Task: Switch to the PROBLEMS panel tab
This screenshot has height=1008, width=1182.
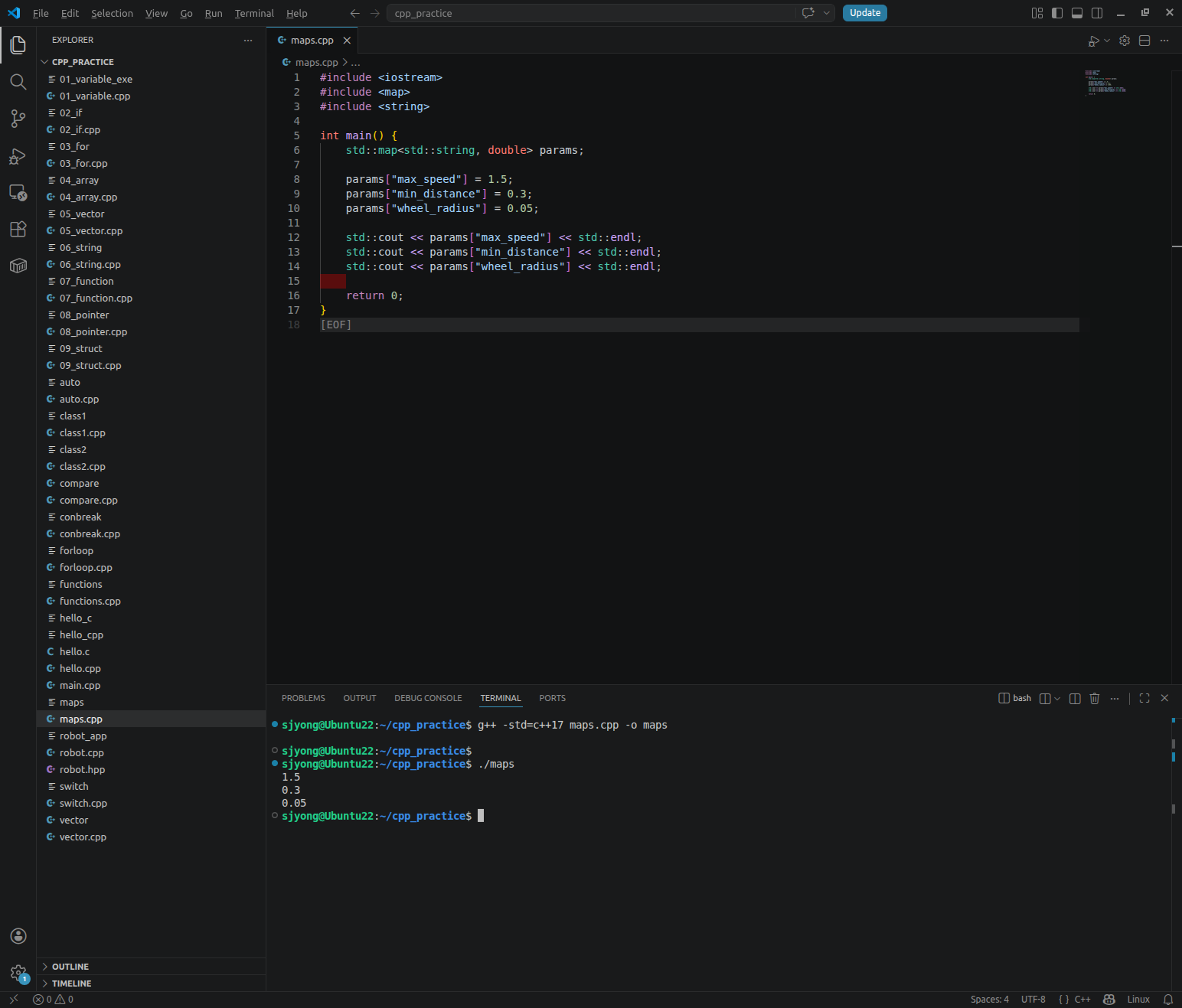Action: (x=303, y=698)
